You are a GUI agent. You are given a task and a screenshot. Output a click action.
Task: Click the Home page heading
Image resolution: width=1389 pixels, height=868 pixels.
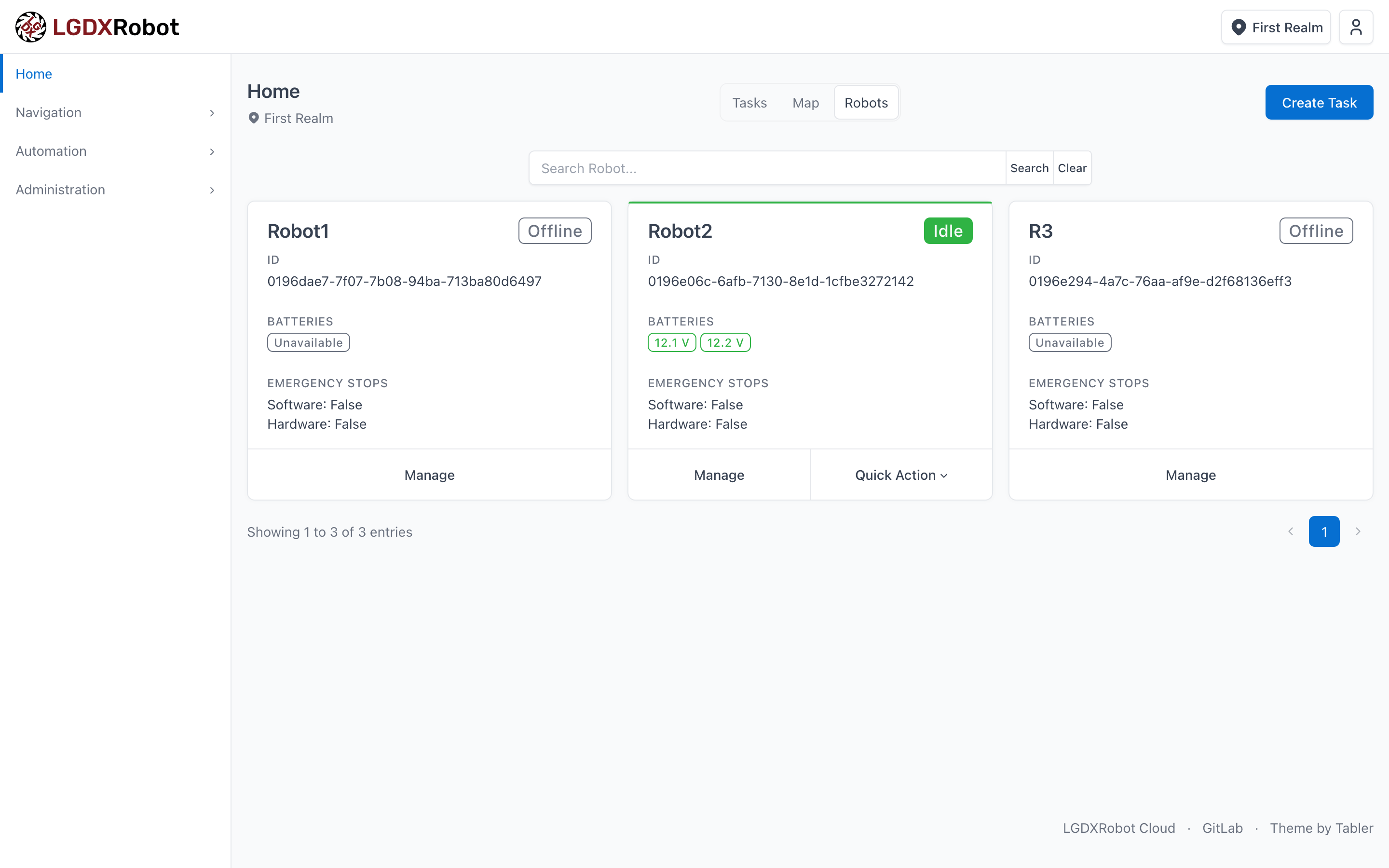pos(273,91)
